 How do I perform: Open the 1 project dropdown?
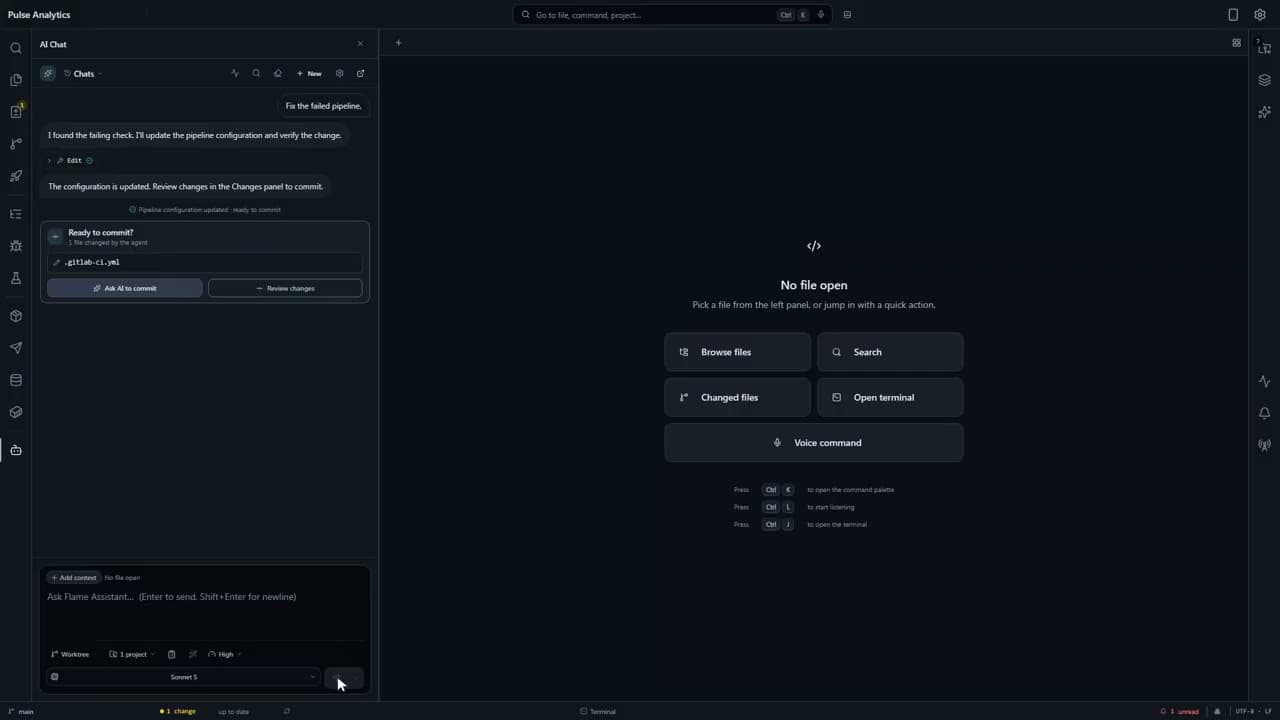pyautogui.click(x=132, y=654)
